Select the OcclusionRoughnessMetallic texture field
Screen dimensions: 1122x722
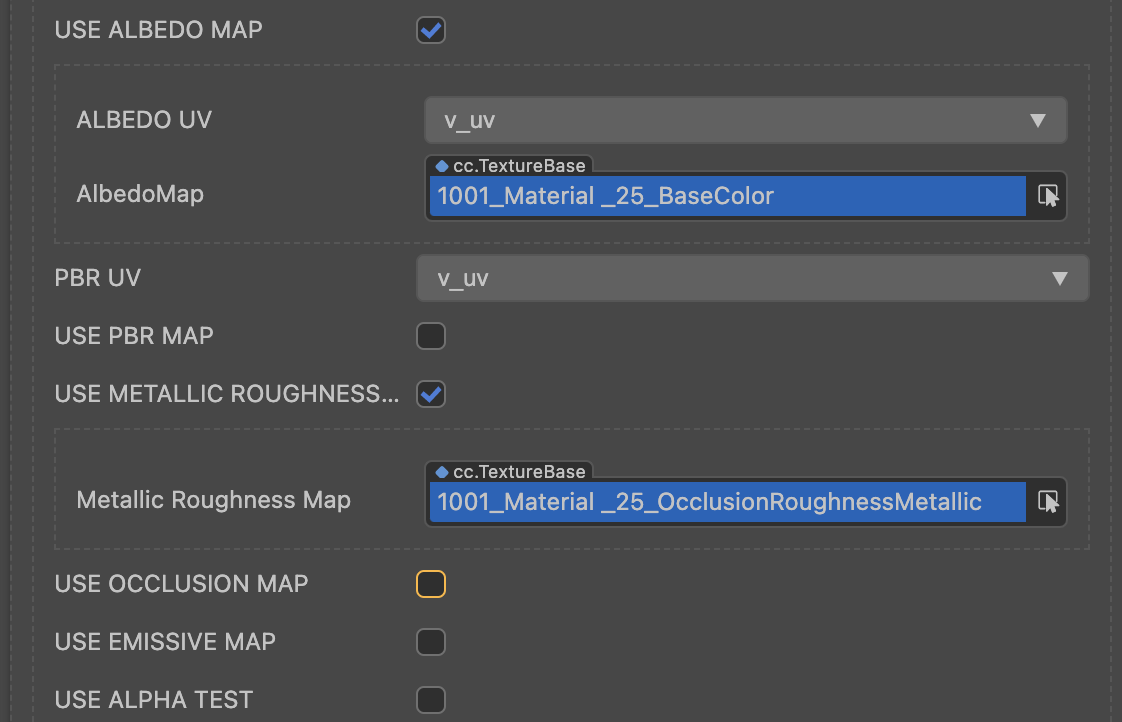(x=727, y=502)
